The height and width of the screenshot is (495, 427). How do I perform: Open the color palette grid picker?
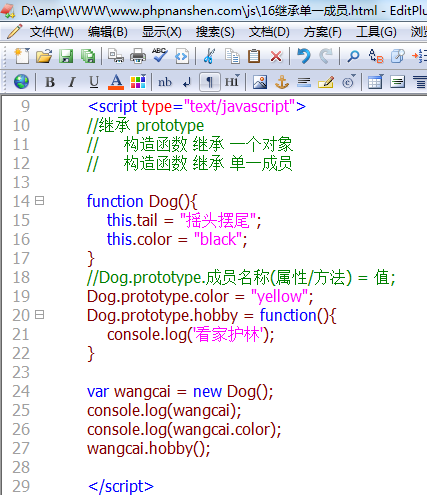(138, 82)
